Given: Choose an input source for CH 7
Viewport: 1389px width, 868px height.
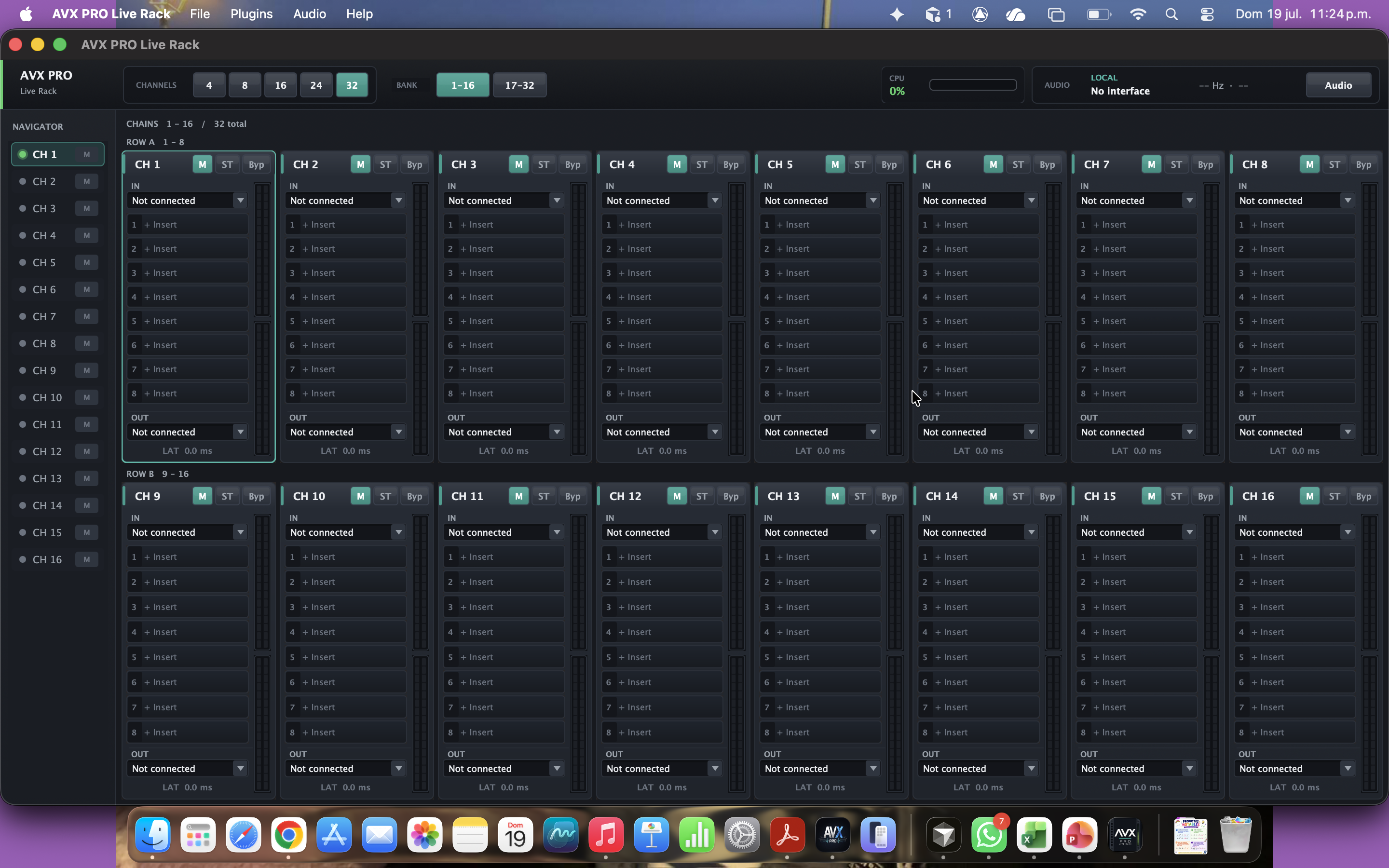Looking at the screenshot, I should [x=1136, y=200].
